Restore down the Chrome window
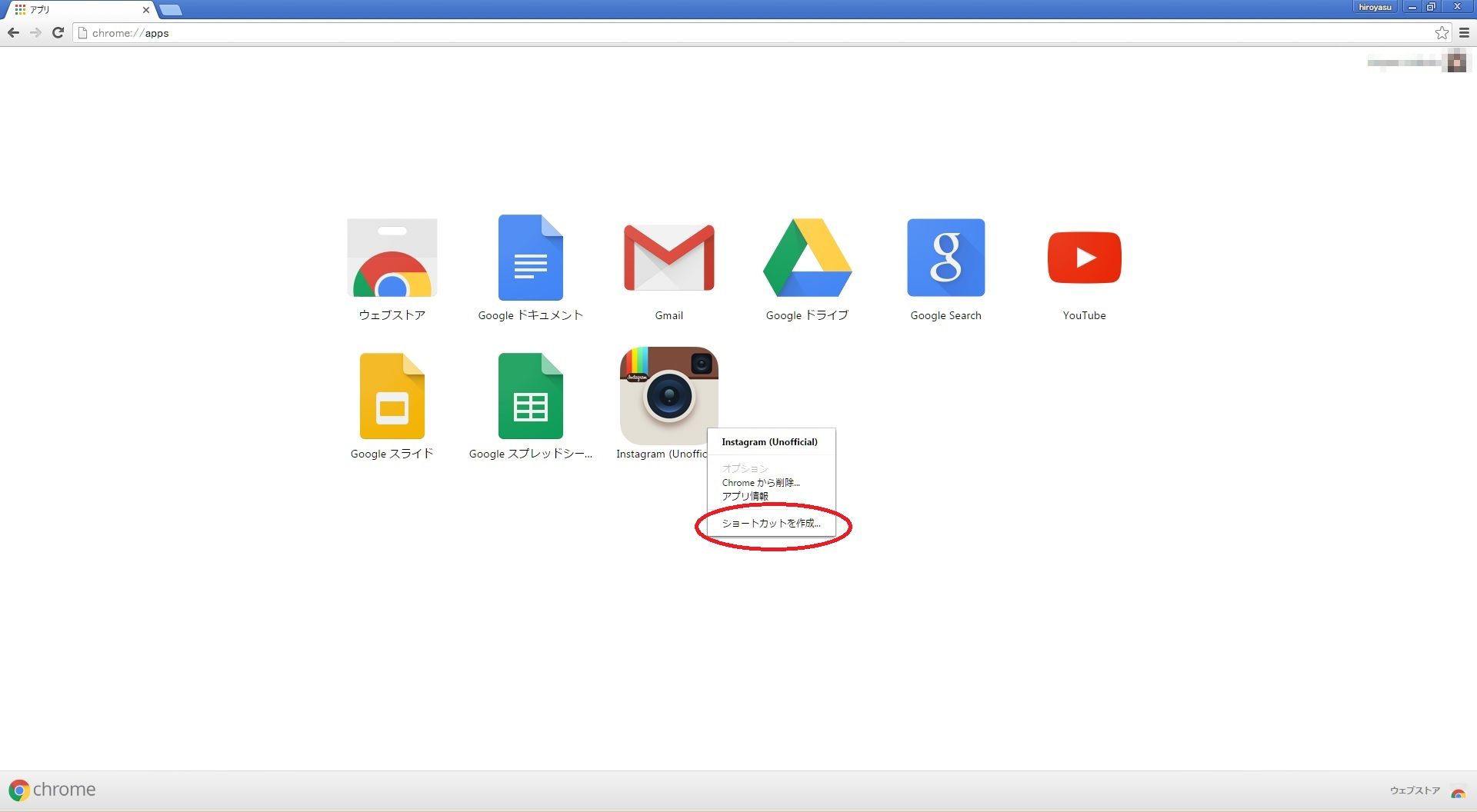The width and height of the screenshot is (1477, 812). 1432,7
